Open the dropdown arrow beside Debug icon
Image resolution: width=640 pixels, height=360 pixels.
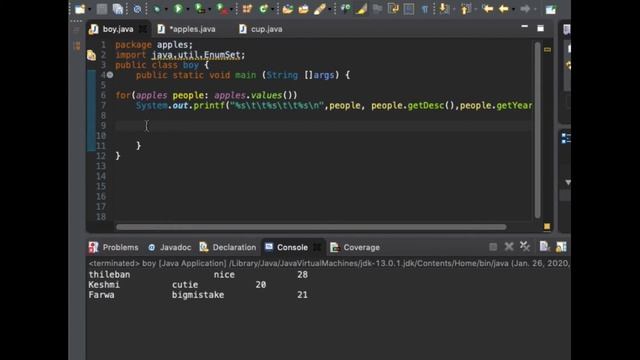(166, 9)
